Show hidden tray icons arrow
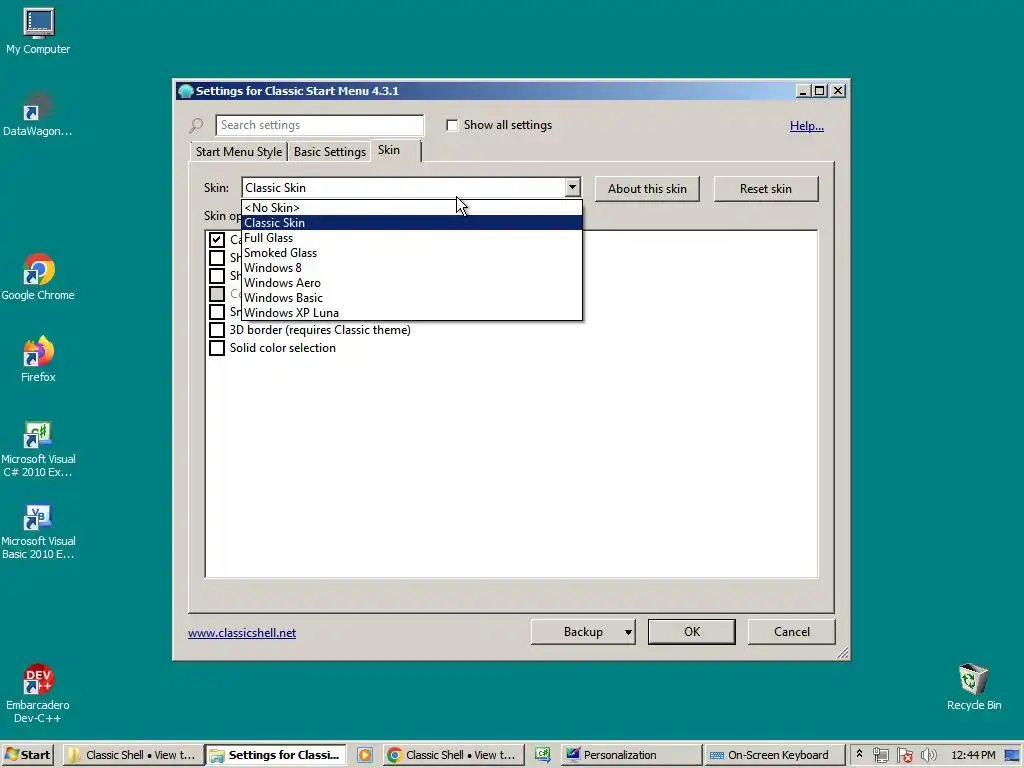The height and width of the screenshot is (768, 1024). tap(859, 754)
